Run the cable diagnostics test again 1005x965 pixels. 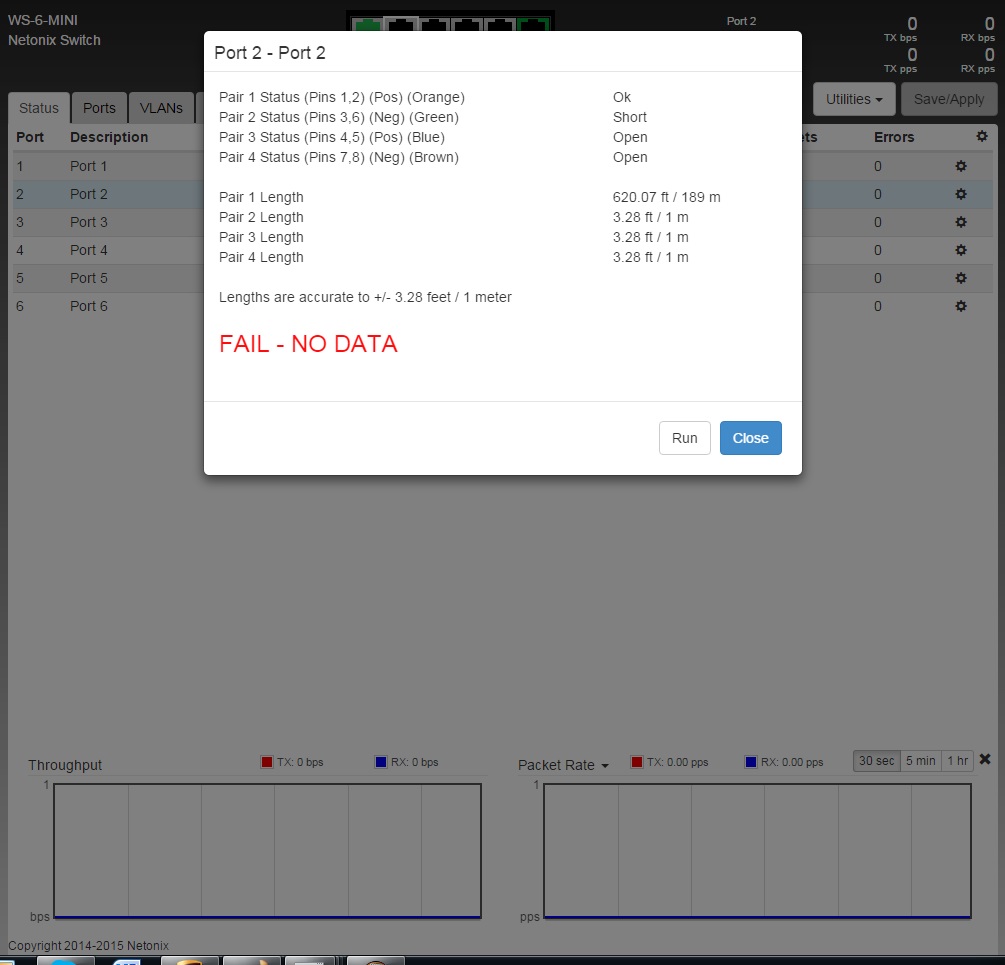(684, 438)
